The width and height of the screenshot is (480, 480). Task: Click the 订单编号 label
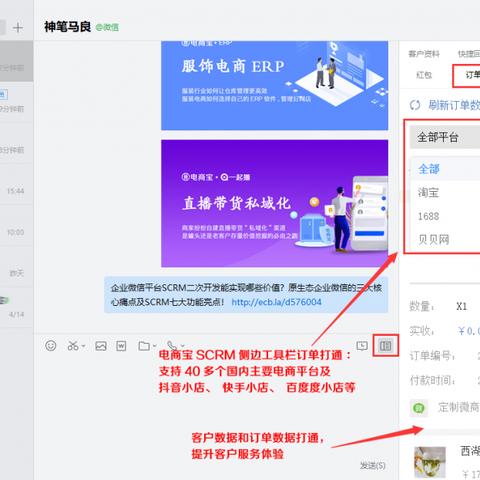click(x=432, y=356)
